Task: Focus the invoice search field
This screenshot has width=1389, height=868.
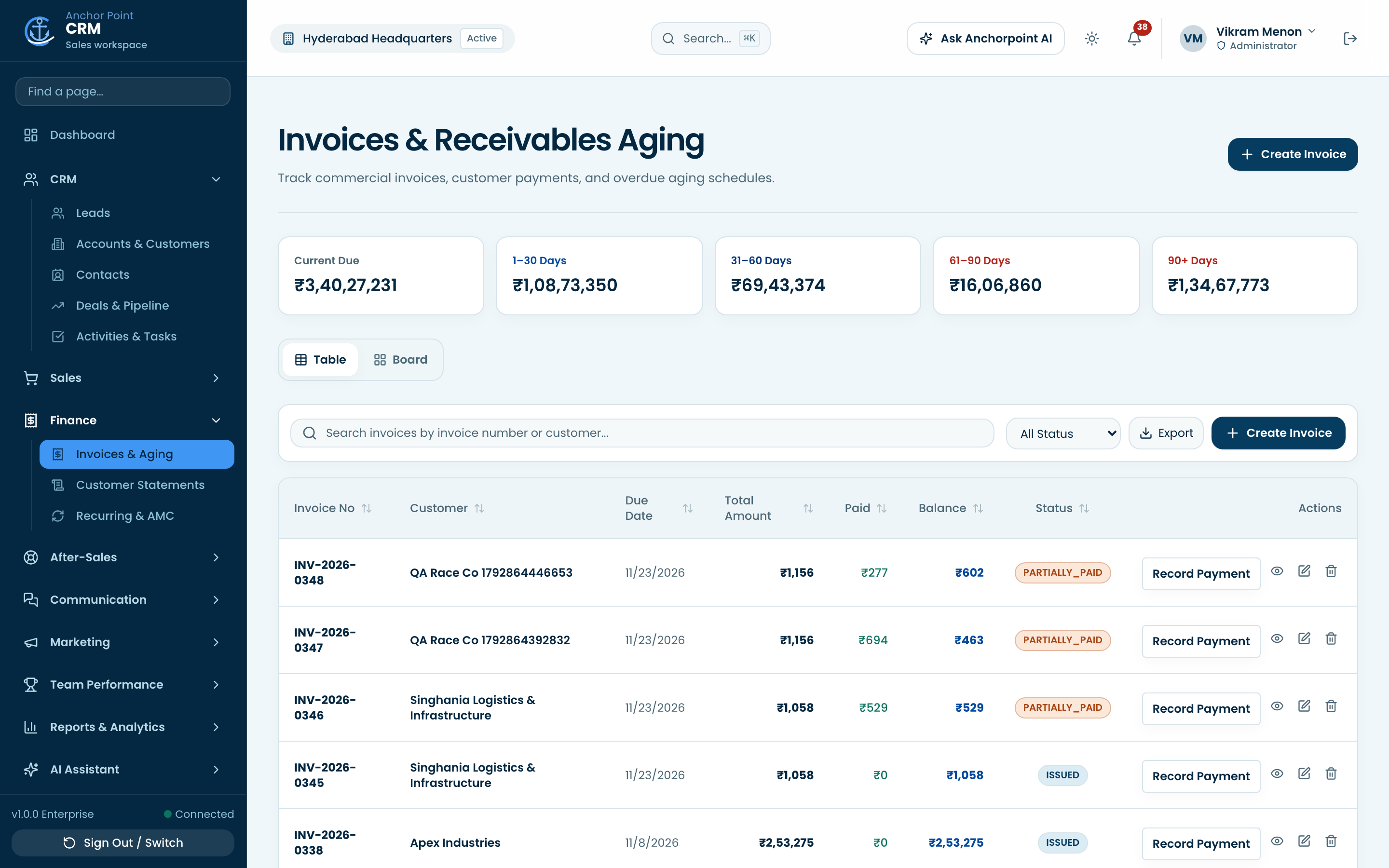Action: [x=642, y=433]
